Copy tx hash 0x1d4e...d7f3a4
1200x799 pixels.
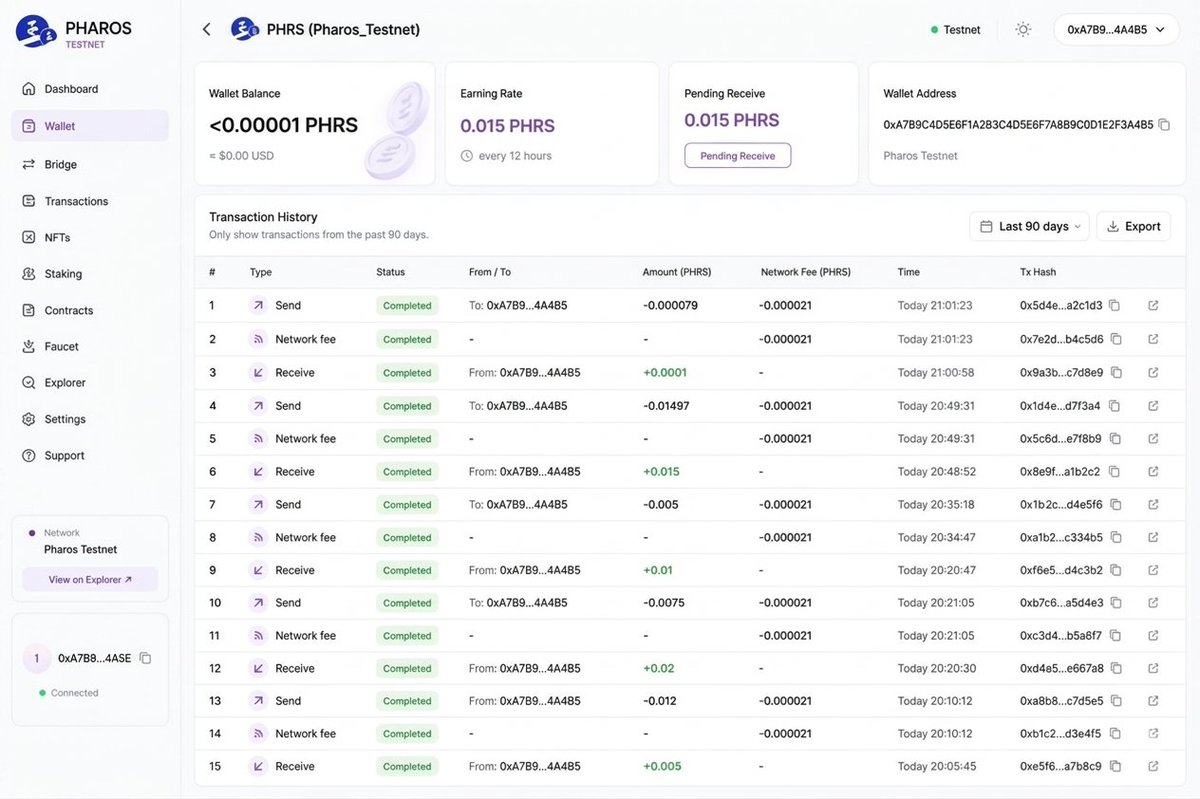click(1113, 406)
